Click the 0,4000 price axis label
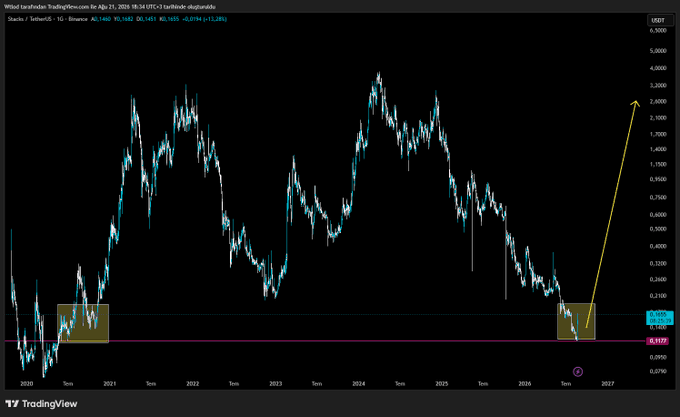Viewport: 680px width, 417px height. click(x=658, y=246)
